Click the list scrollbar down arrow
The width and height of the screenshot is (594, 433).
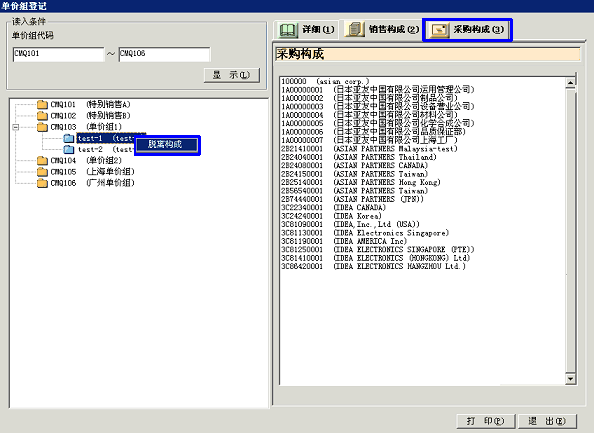point(571,378)
